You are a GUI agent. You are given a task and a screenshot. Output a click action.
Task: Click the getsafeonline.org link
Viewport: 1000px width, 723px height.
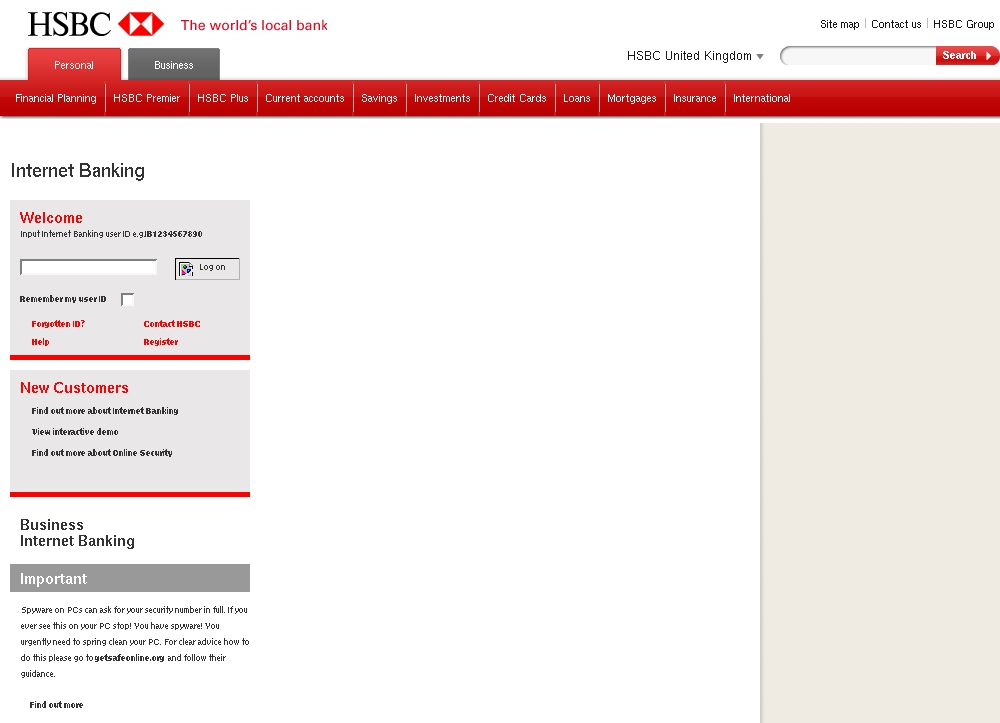[129, 658]
